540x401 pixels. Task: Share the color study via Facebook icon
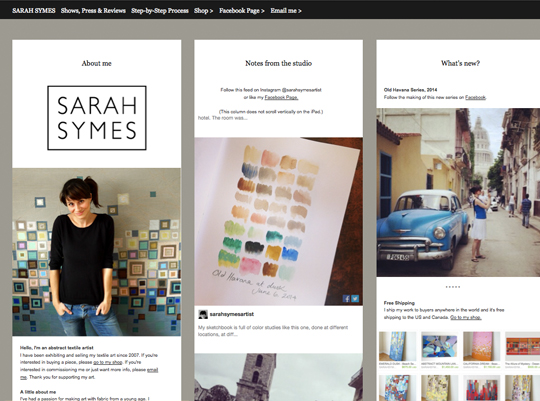pyautogui.click(x=346, y=299)
